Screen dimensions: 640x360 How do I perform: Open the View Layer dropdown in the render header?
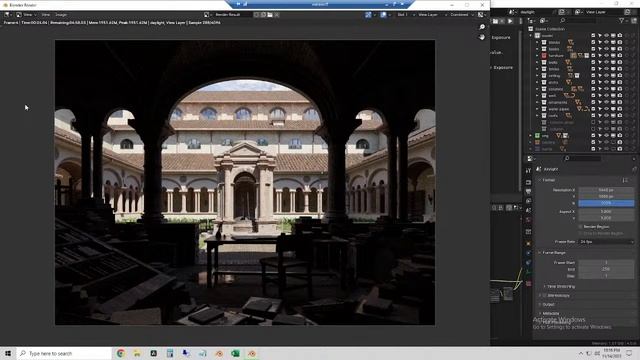pyautogui.click(x=432, y=15)
